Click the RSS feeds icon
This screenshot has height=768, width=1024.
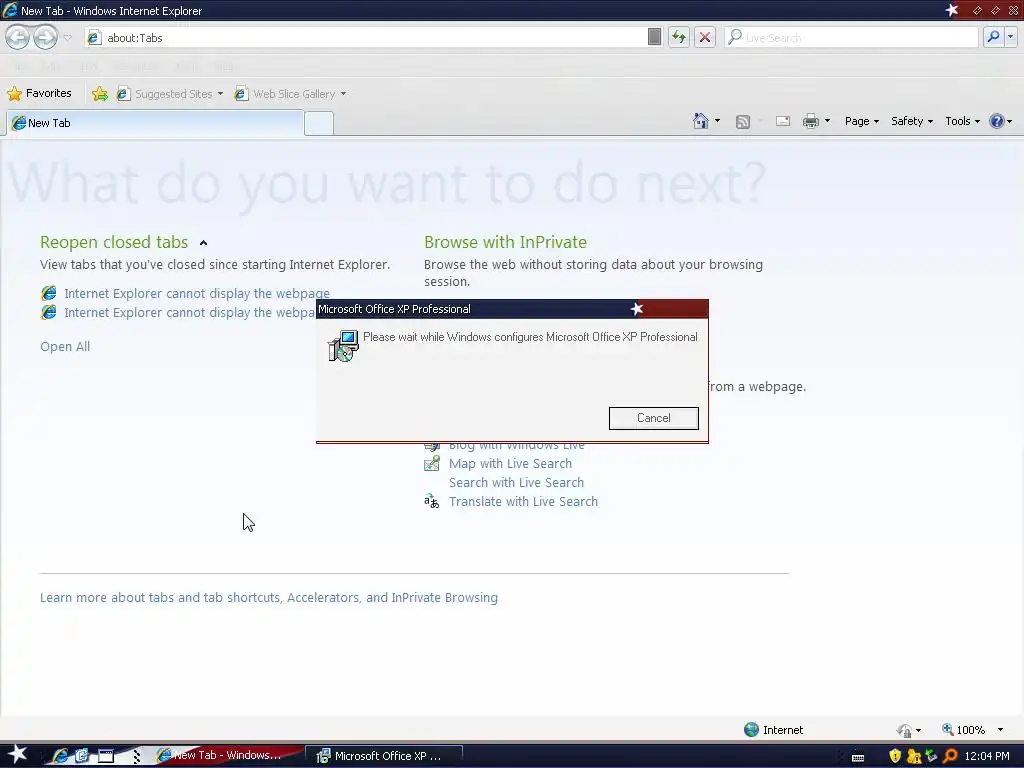[743, 121]
